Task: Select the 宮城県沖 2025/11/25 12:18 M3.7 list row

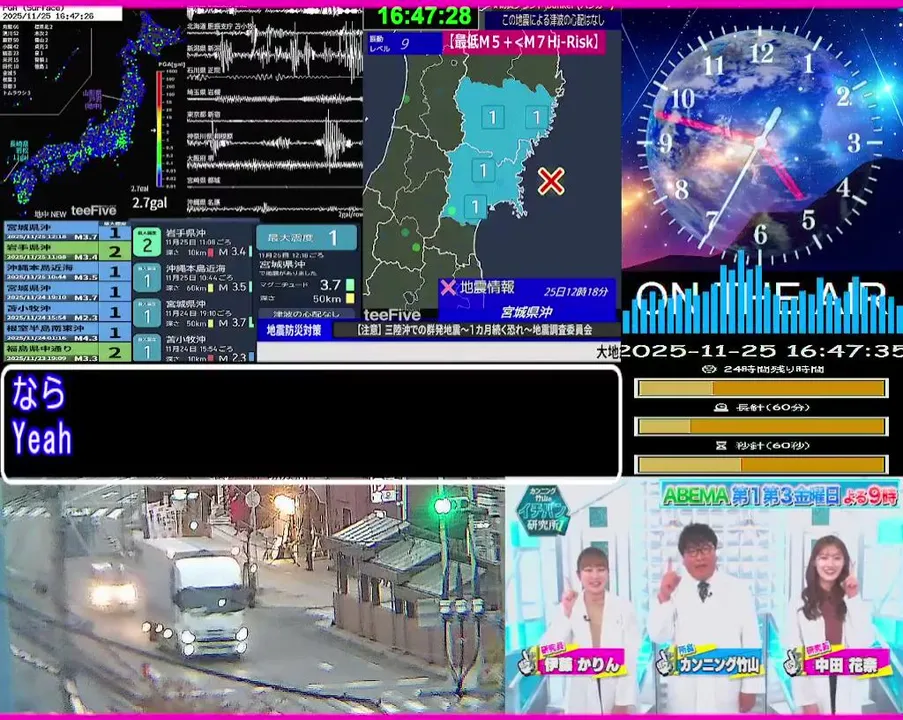Action: pyautogui.click(x=67, y=232)
